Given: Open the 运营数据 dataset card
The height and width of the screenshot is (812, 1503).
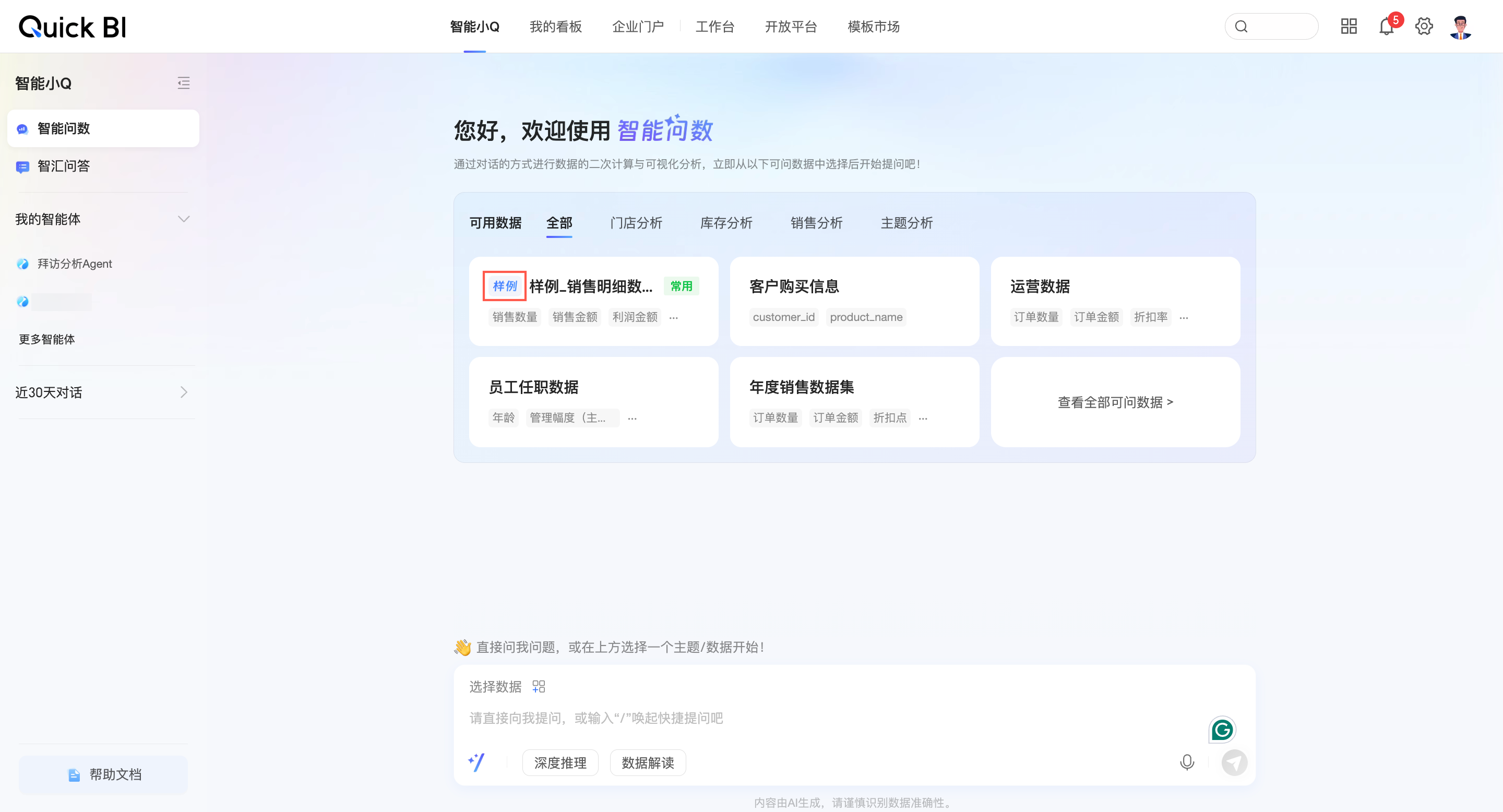Looking at the screenshot, I should 1115,301.
